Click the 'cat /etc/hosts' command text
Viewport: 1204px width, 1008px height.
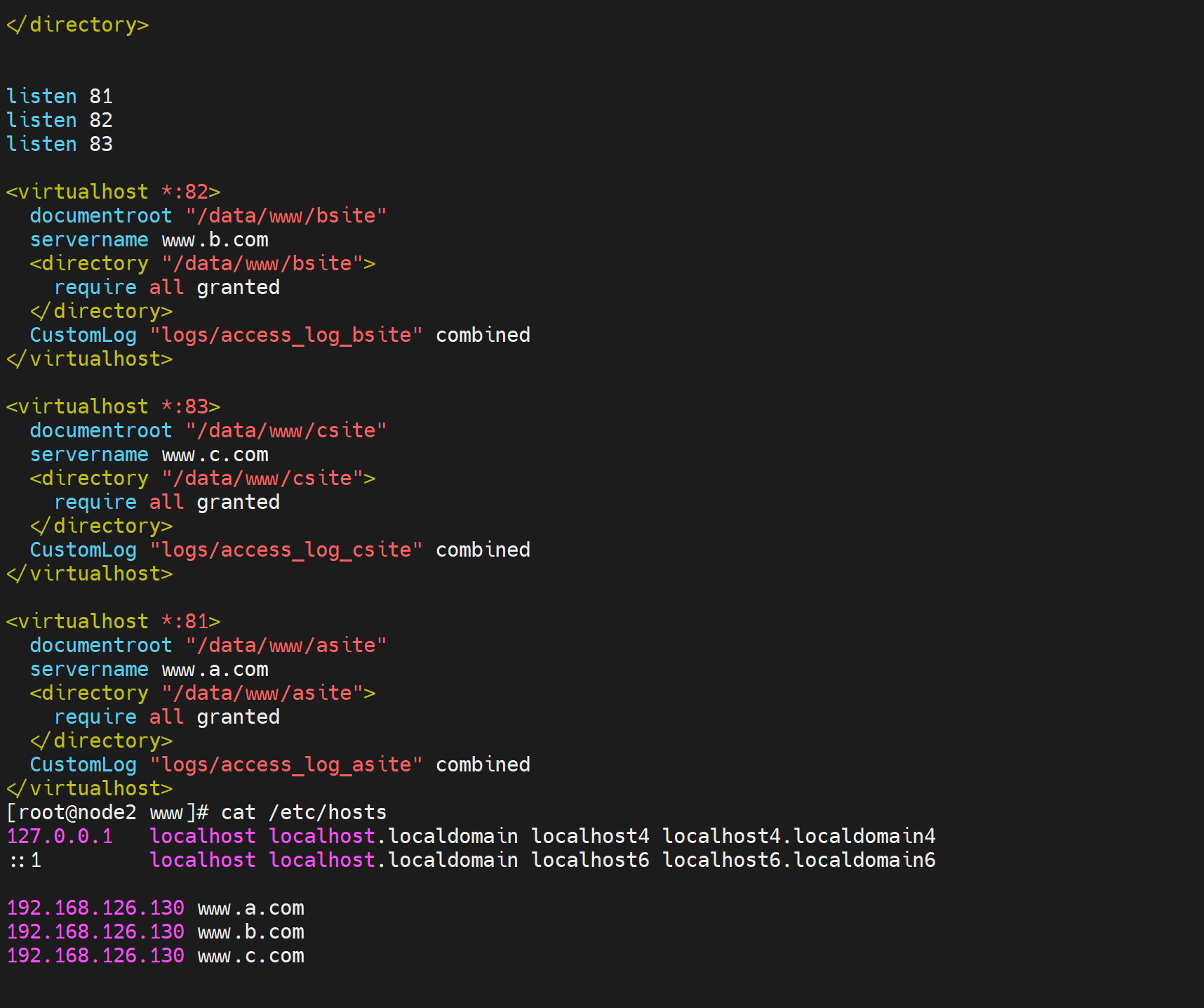tap(303, 813)
